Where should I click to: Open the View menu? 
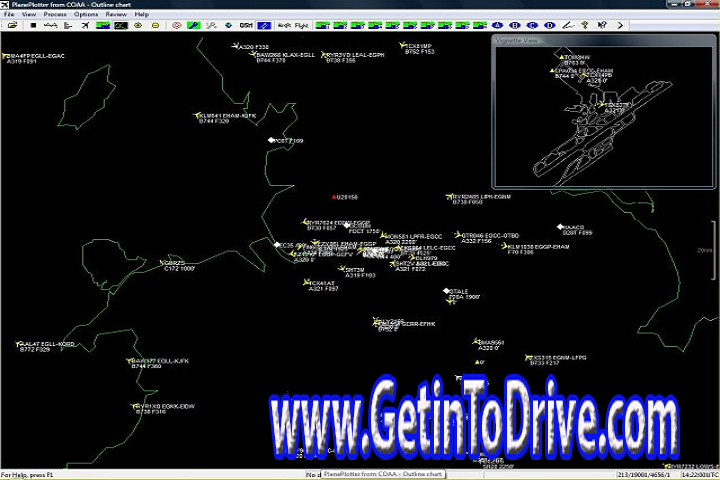point(29,14)
